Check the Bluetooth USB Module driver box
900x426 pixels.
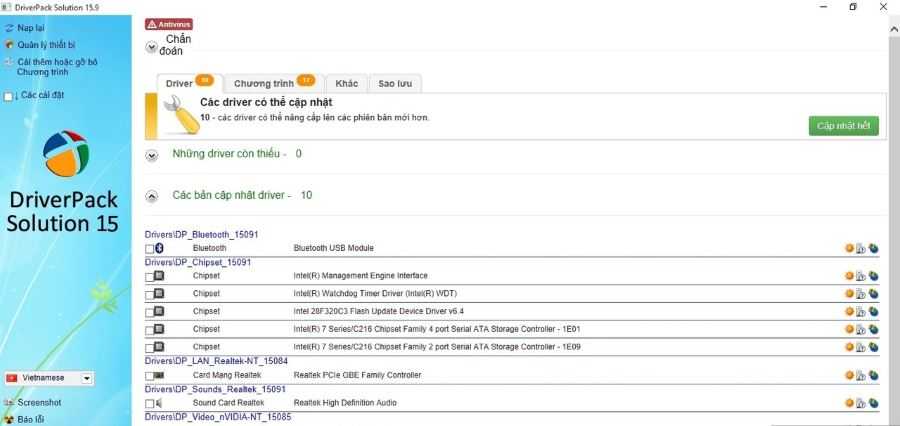pyautogui.click(x=150, y=248)
